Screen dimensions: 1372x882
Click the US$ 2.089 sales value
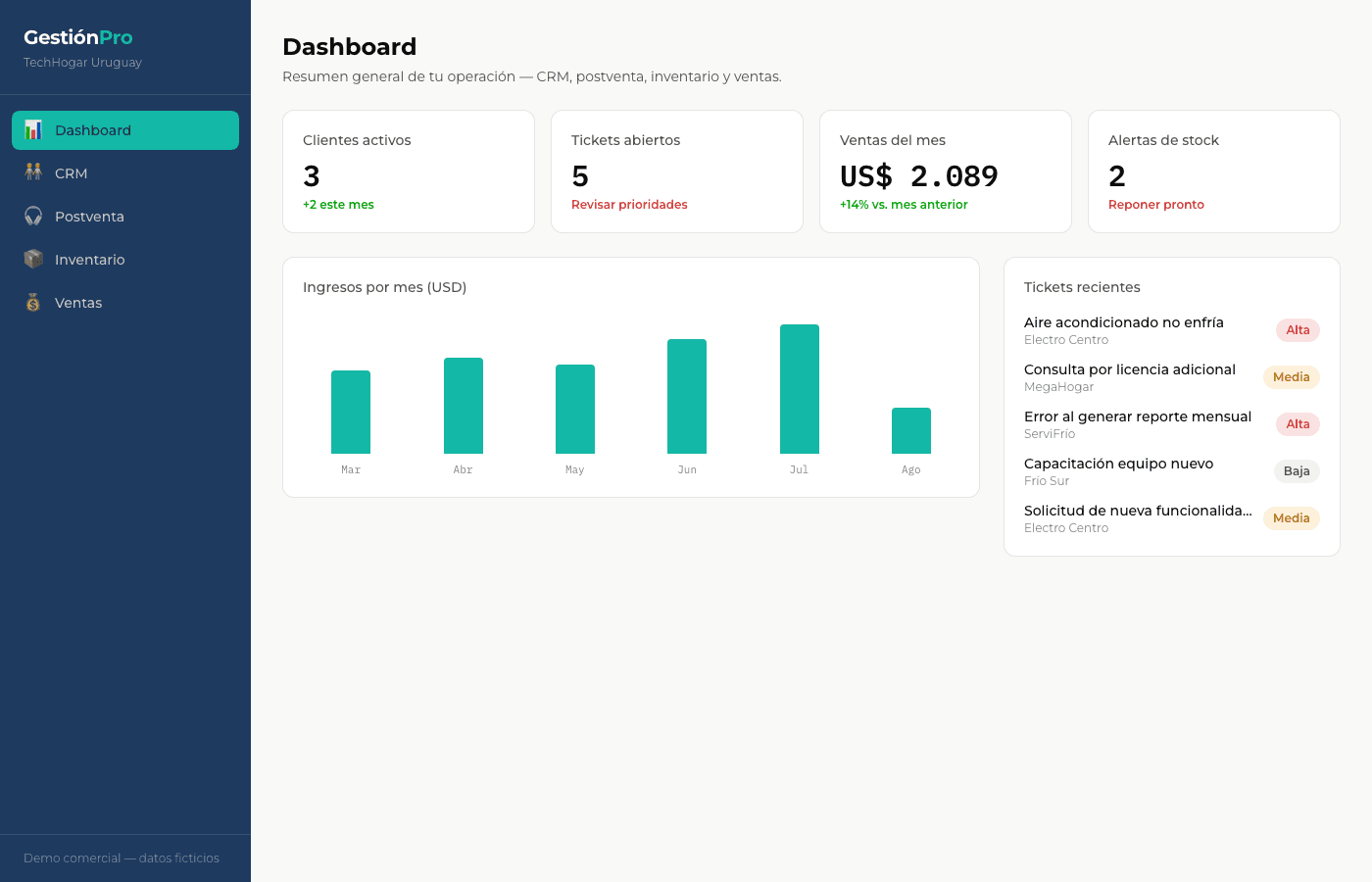(919, 176)
